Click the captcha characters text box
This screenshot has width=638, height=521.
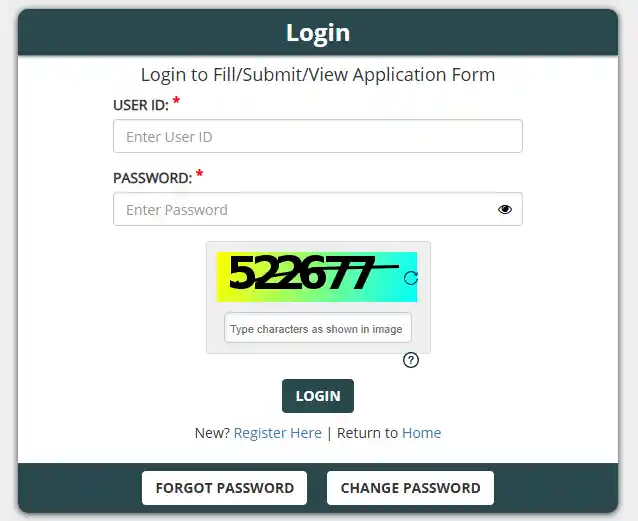(318, 329)
